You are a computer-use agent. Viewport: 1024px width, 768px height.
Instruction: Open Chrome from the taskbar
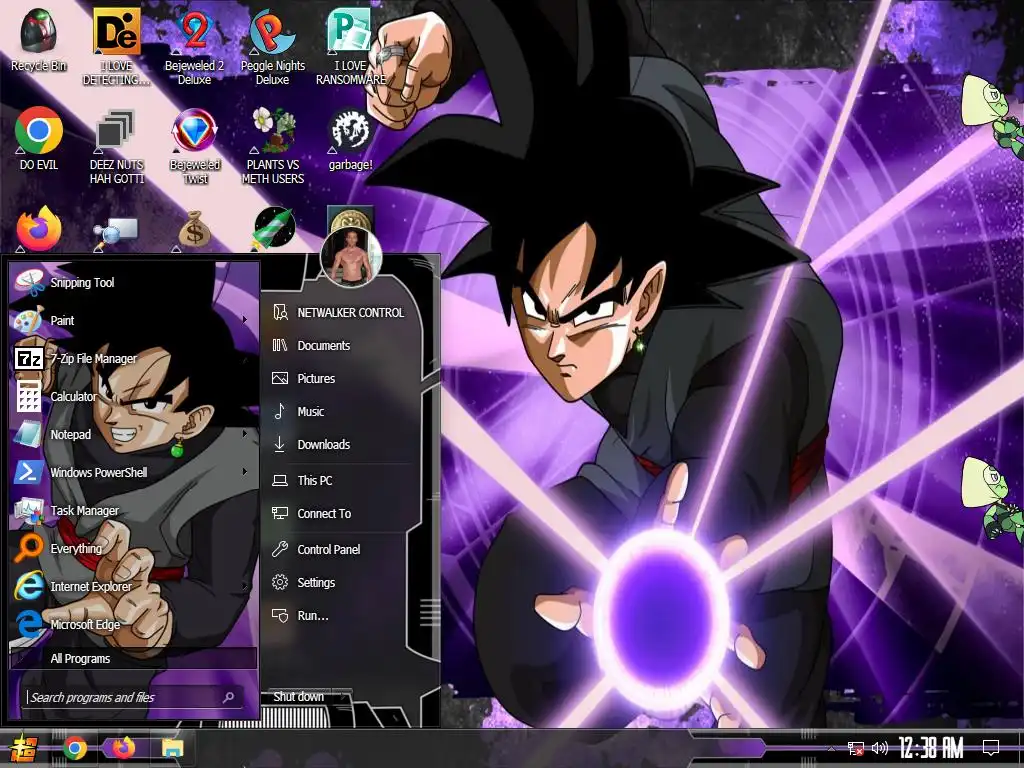[74, 748]
